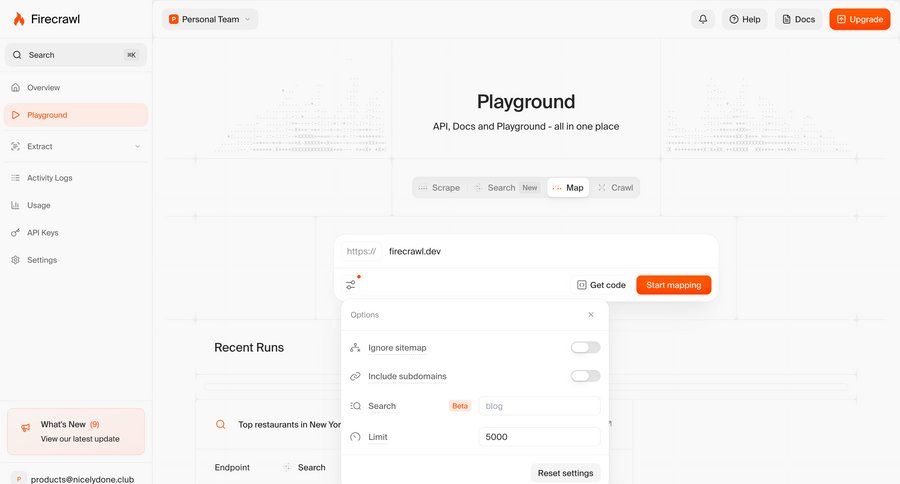
Task: Click the Get code button
Action: click(x=601, y=285)
